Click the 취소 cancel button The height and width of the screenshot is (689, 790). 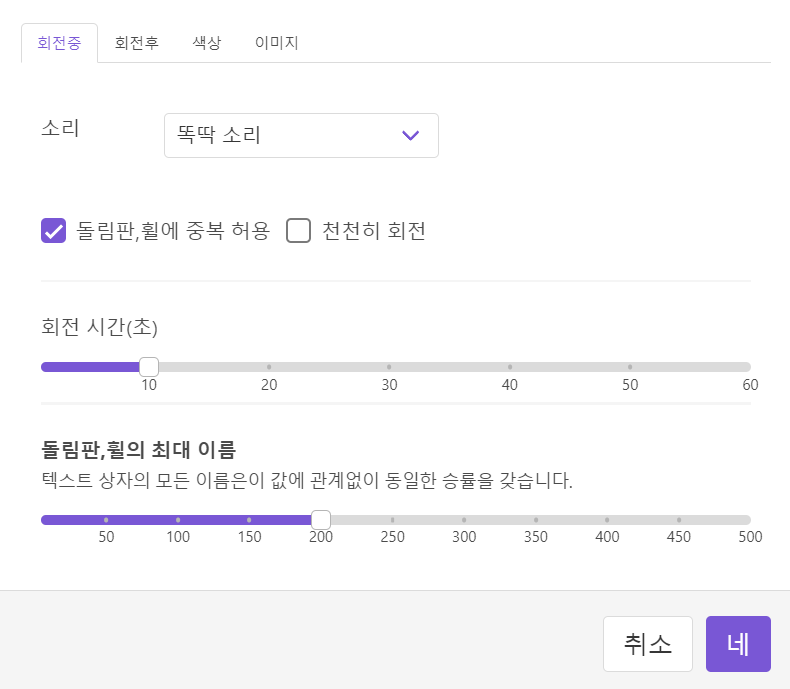click(648, 644)
